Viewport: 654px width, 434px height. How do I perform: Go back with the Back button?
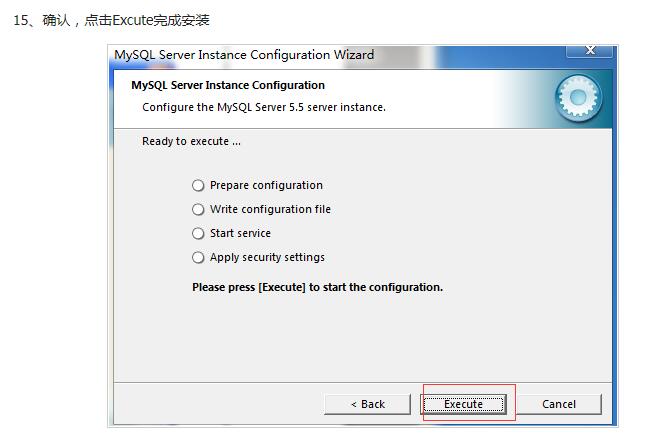[367, 404]
